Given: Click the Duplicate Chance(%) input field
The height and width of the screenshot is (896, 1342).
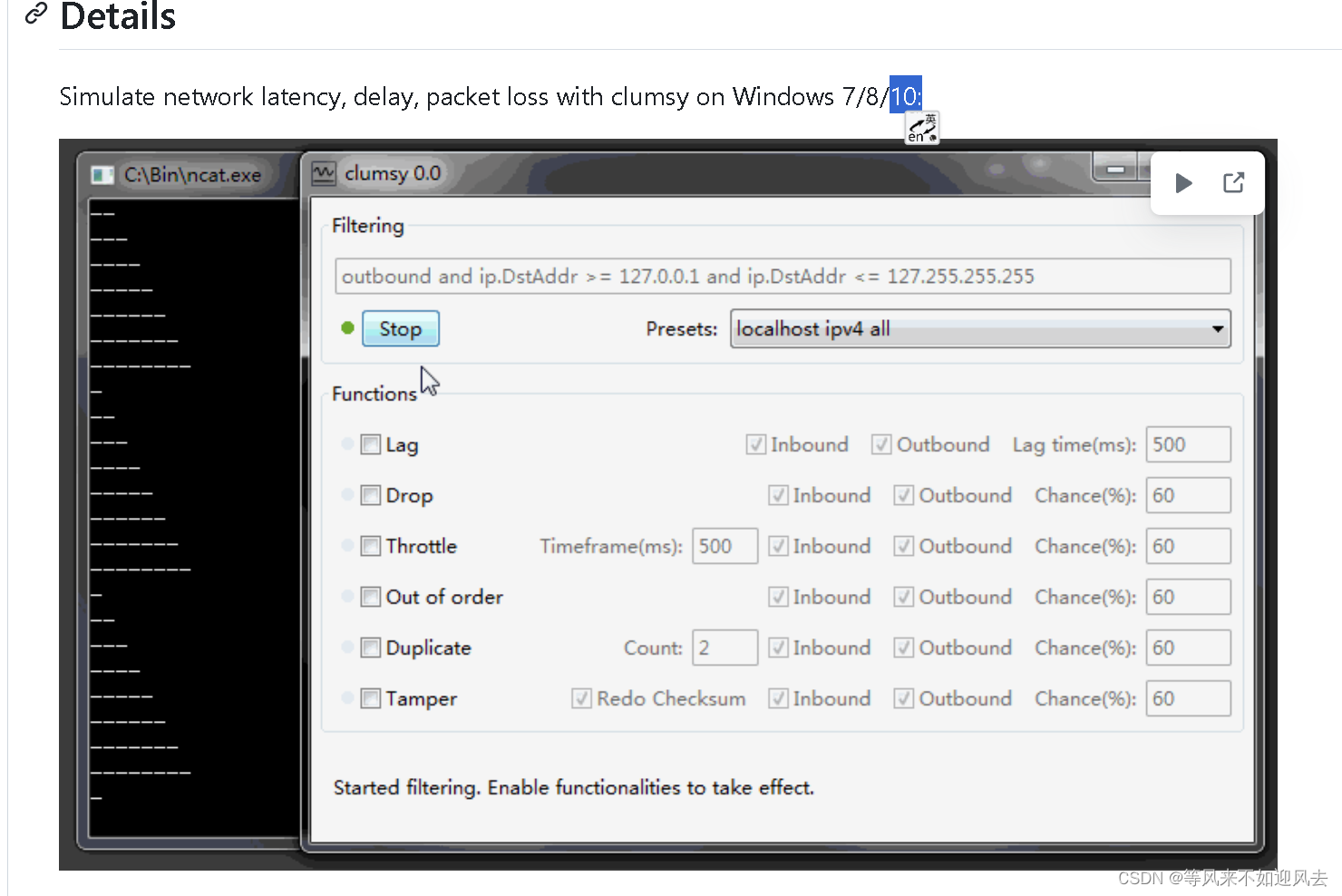Looking at the screenshot, I should coord(1188,648).
